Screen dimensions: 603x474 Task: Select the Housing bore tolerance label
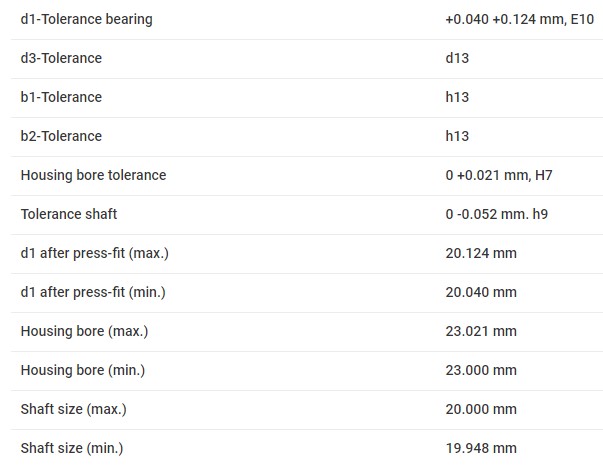point(93,175)
